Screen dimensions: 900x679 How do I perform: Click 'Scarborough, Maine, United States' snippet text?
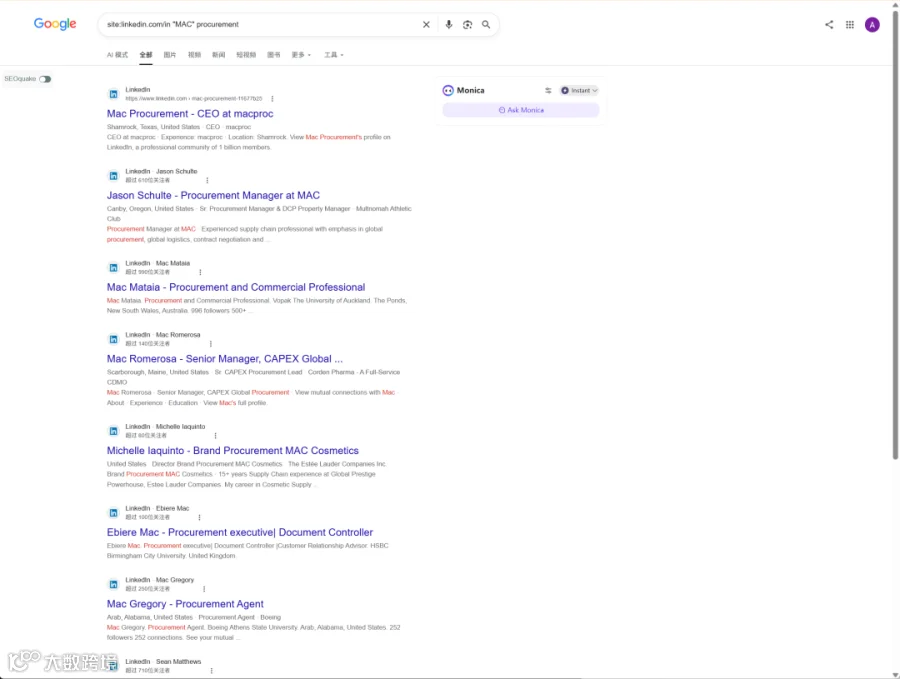coord(158,373)
